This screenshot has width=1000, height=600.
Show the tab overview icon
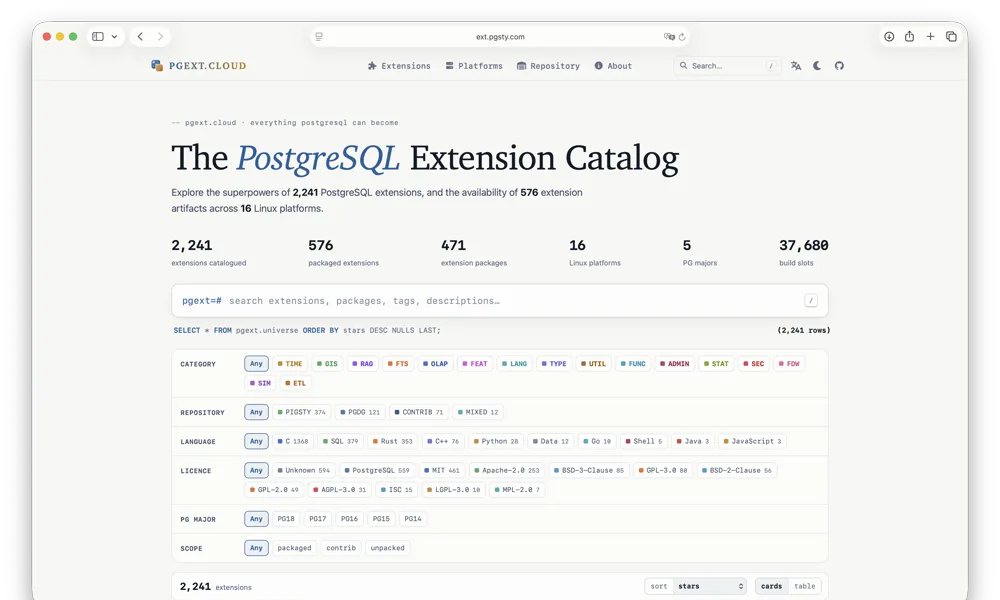tap(951, 36)
